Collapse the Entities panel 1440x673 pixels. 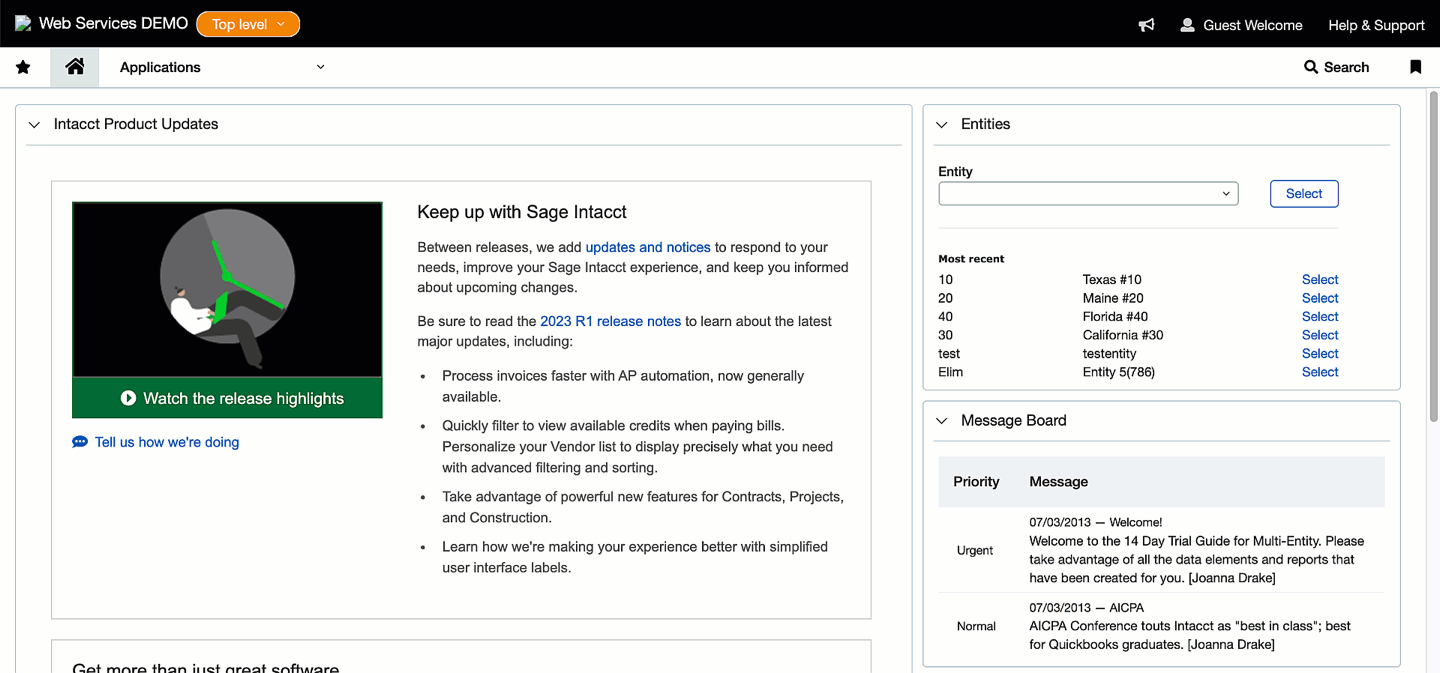tap(941, 125)
